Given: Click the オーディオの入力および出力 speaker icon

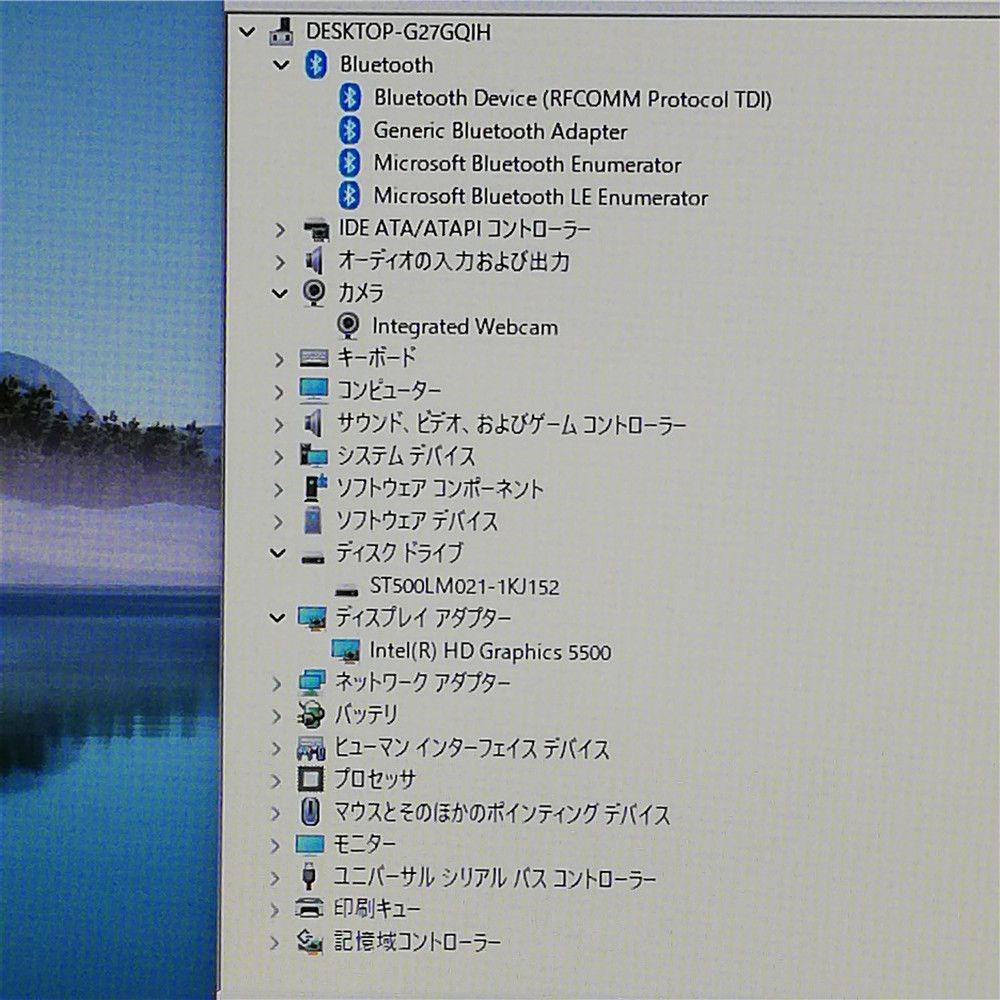Looking at the screenshot, I should [314, 261].
